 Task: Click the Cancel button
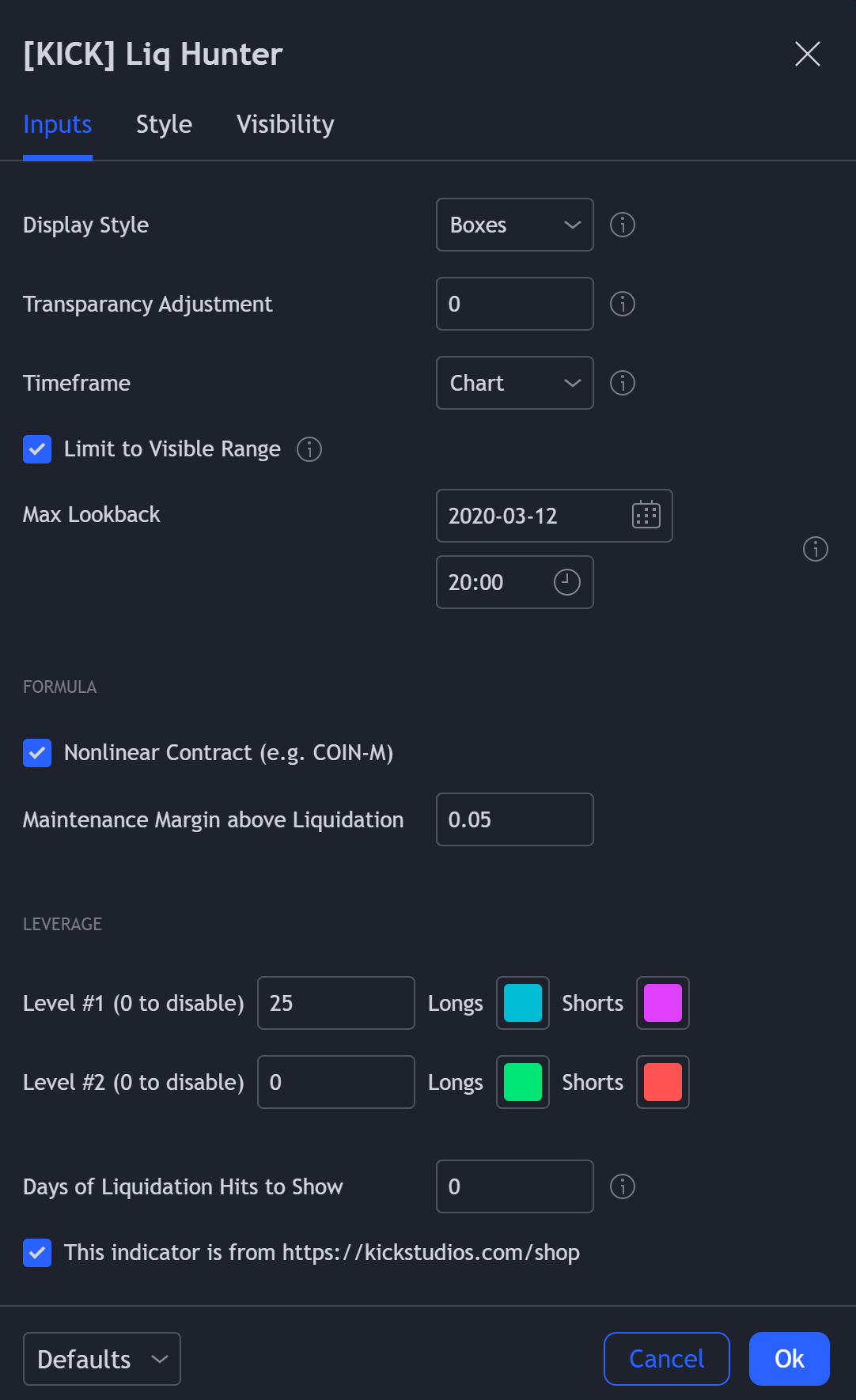(x=666, y=1359)
